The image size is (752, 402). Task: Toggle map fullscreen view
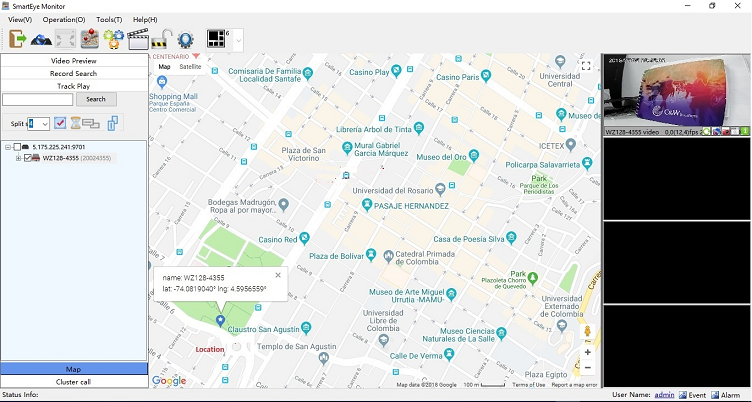tap(586, 66)
